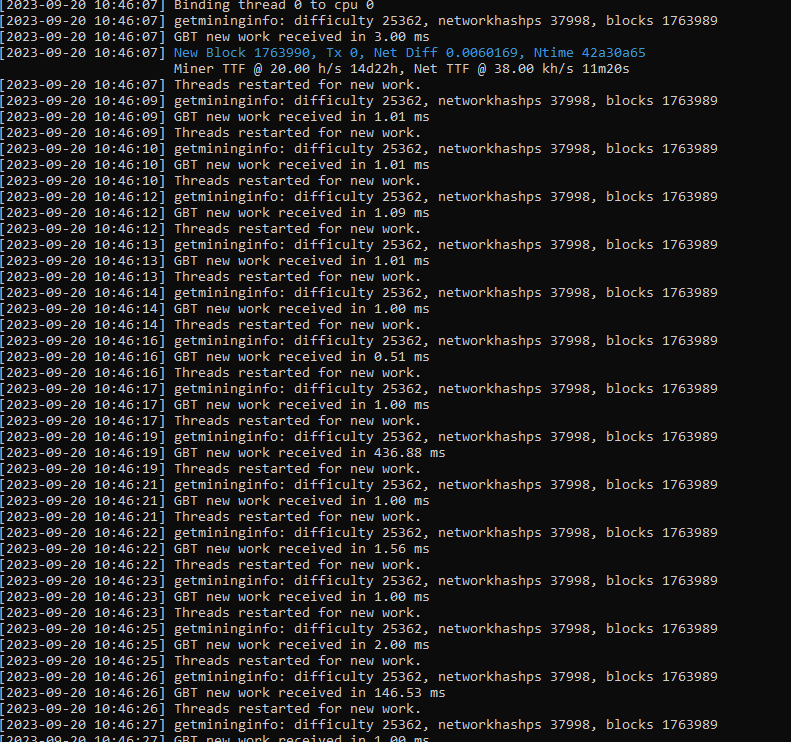Select the 10:46:26 getmininginfo line
The height and width of the screenshot is (742, 791).
point(359,677)
